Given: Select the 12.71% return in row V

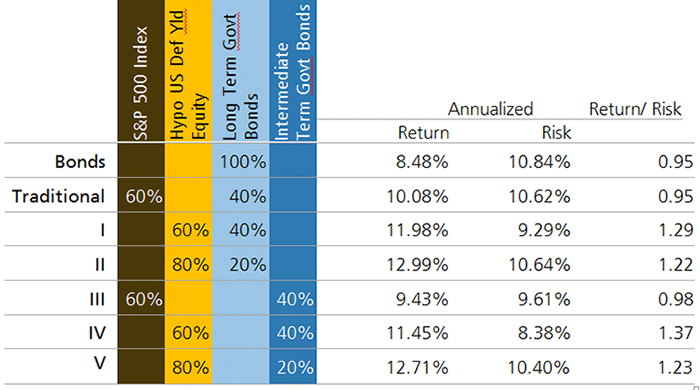Looking at the screenshot, I should click(x=417, y=368).
